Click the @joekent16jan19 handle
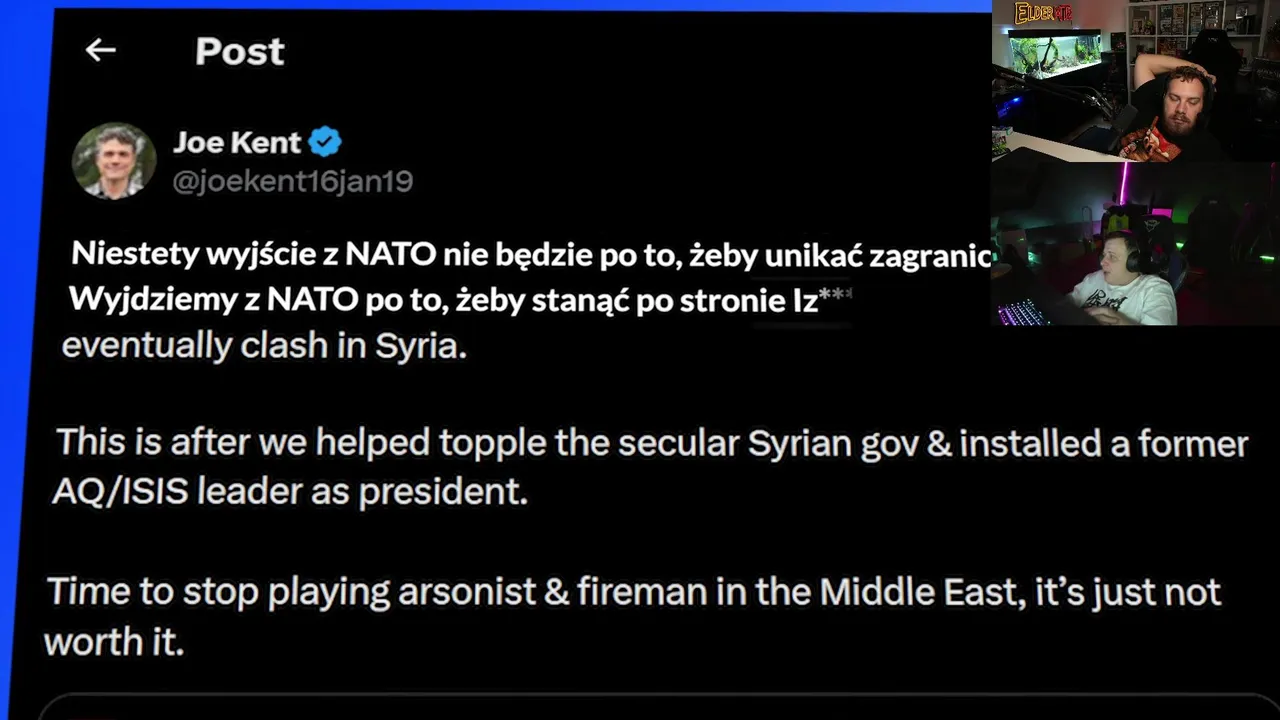The width and height of the screenshot is (1280, 720). click(293, 181)
